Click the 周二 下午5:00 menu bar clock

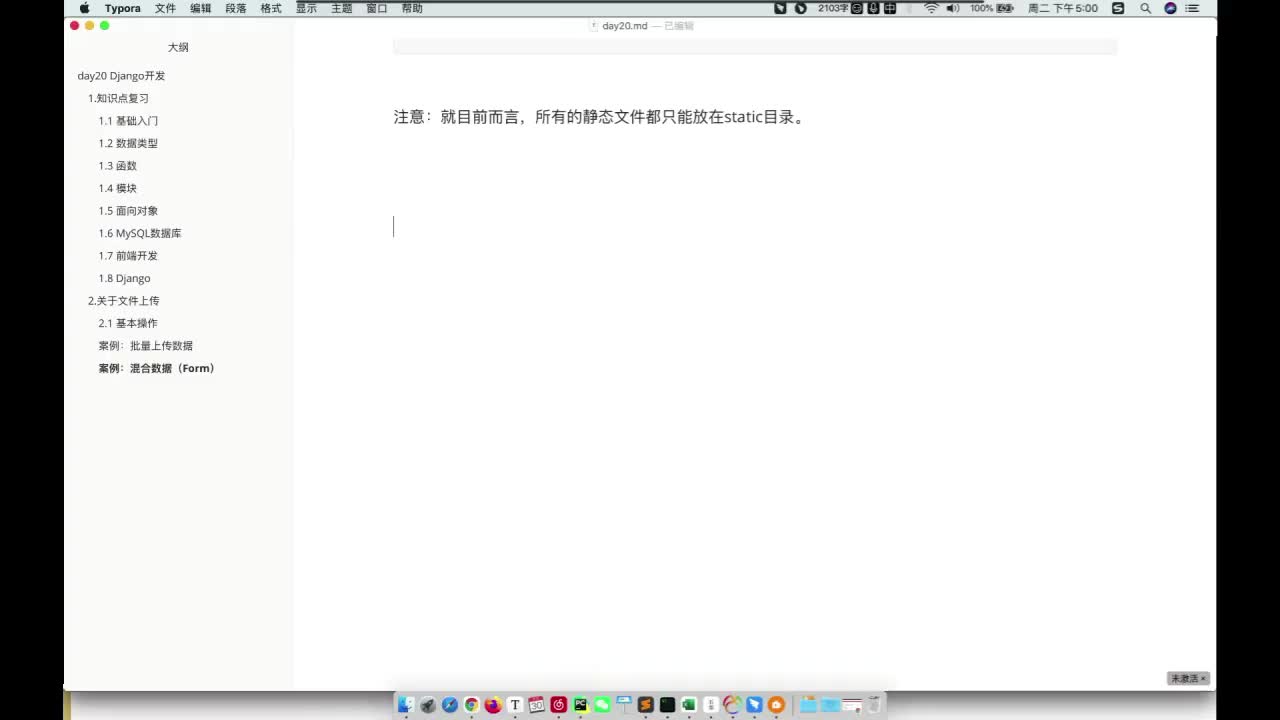(1063, 8)
